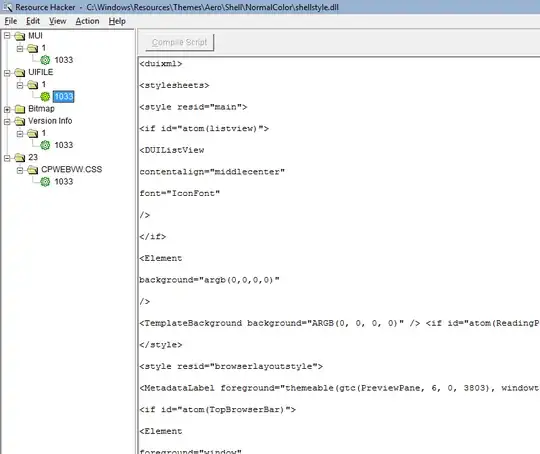Click the contentalign="middlecenter" line
The height and width of the screenshot is (454, 540).
[x=212, y=172]
